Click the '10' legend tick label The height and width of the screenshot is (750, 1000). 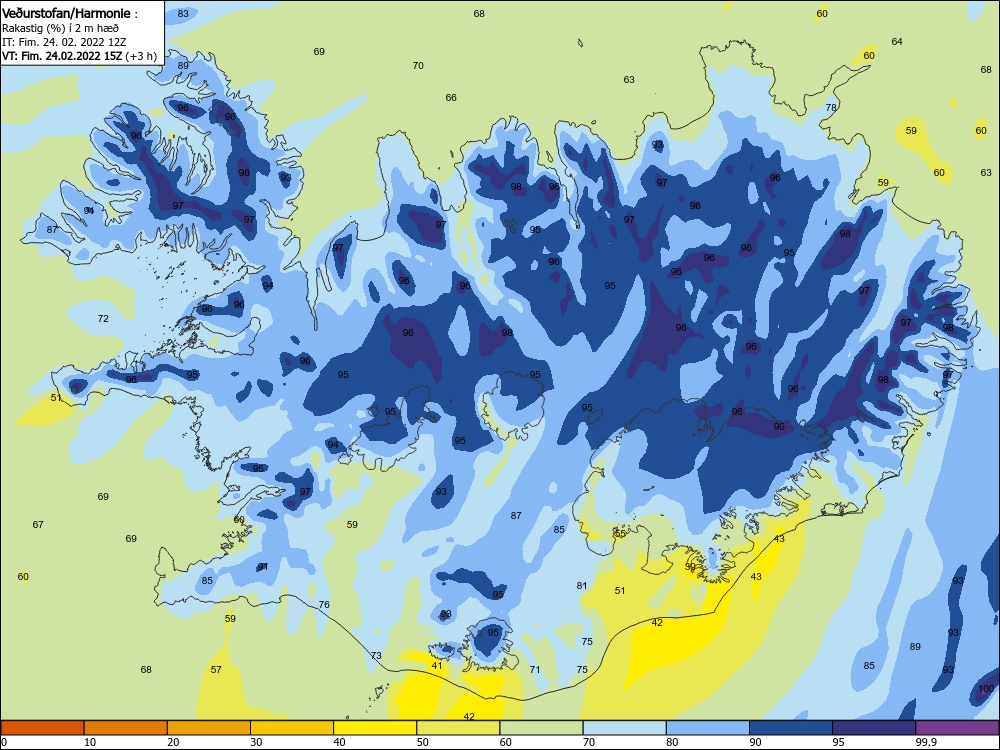click(x=90, y=742)
